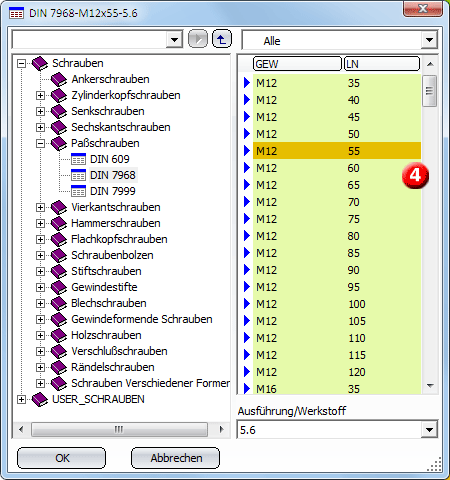Expand the Senkschrauben node

[x=40, y=111]
